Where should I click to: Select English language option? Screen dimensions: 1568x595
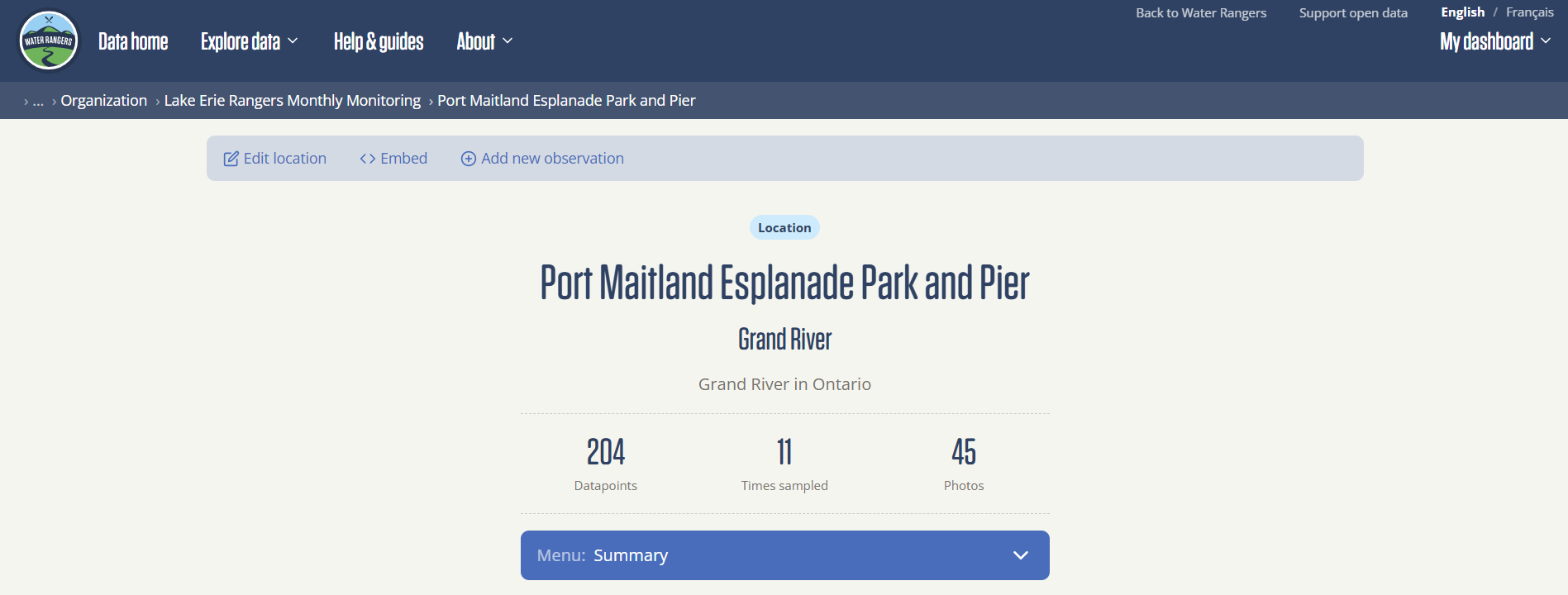(x=1463, y=12)
